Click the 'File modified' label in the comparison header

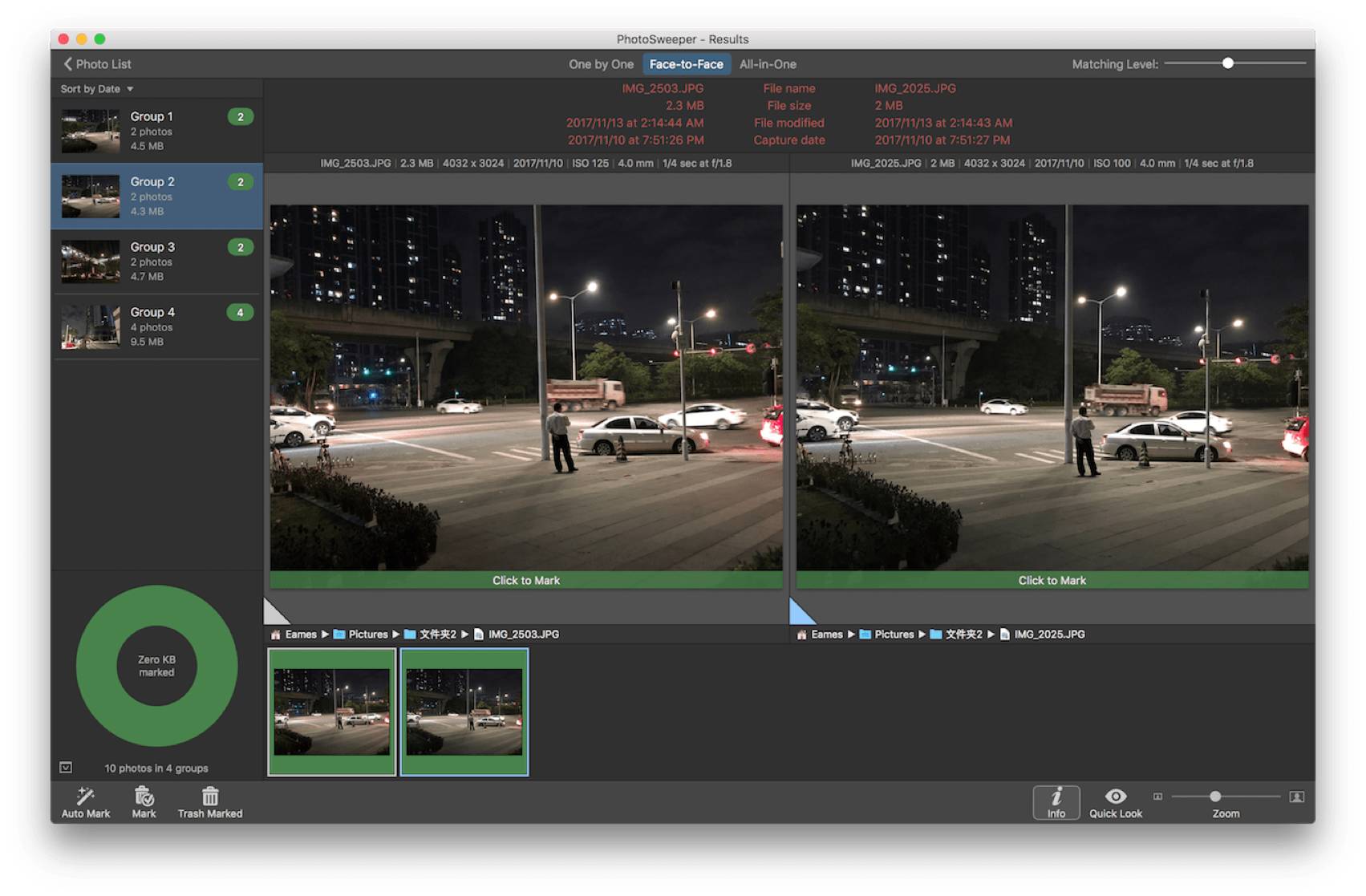[x=789, y=123]
